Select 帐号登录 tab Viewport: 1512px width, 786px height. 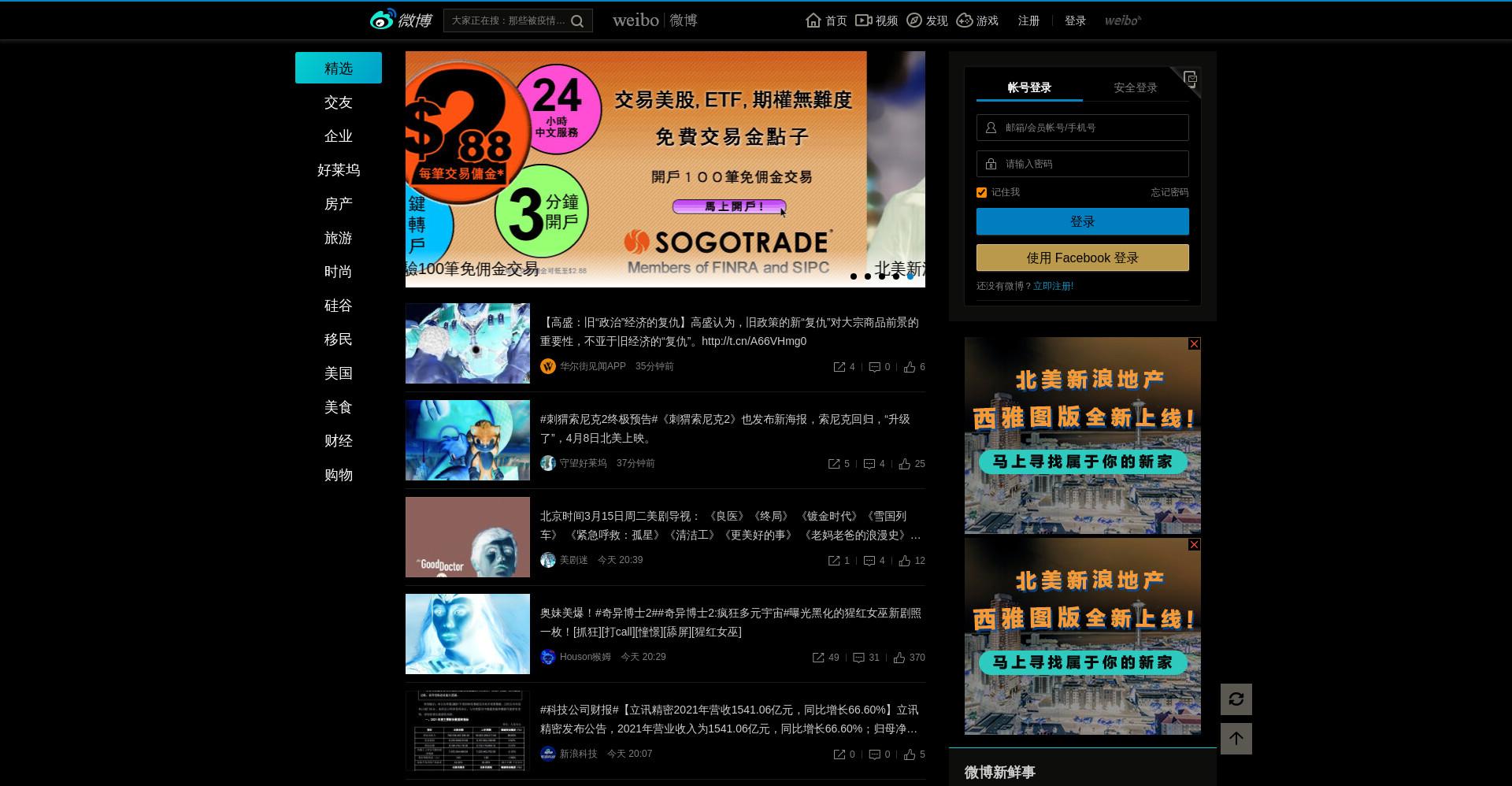[x=1029, y=87]
